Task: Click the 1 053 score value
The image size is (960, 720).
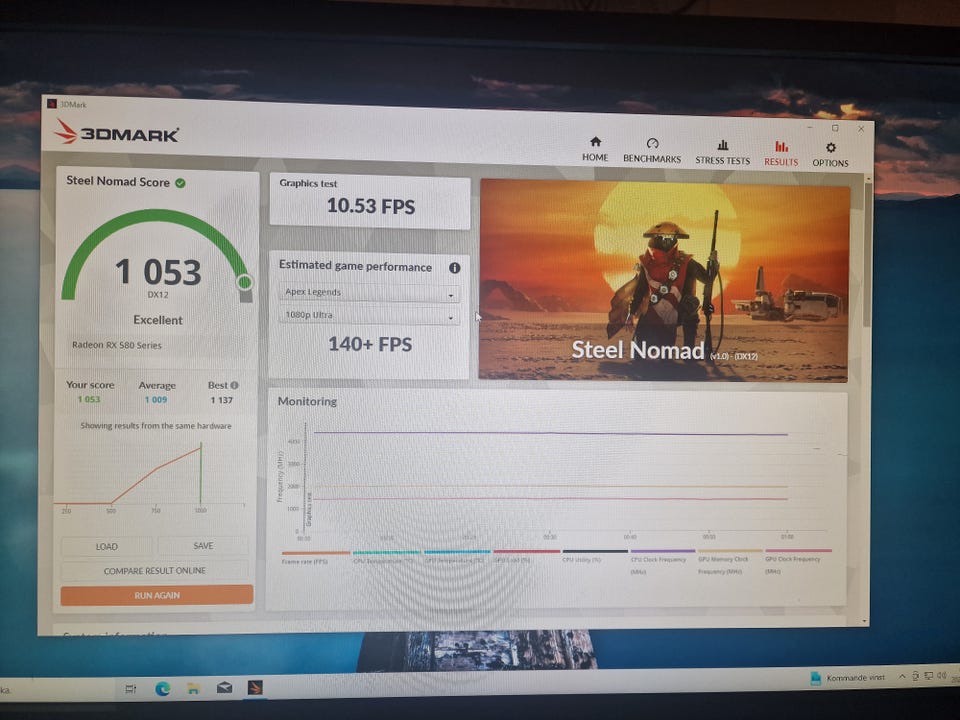Action: click(x=158, y=271)
